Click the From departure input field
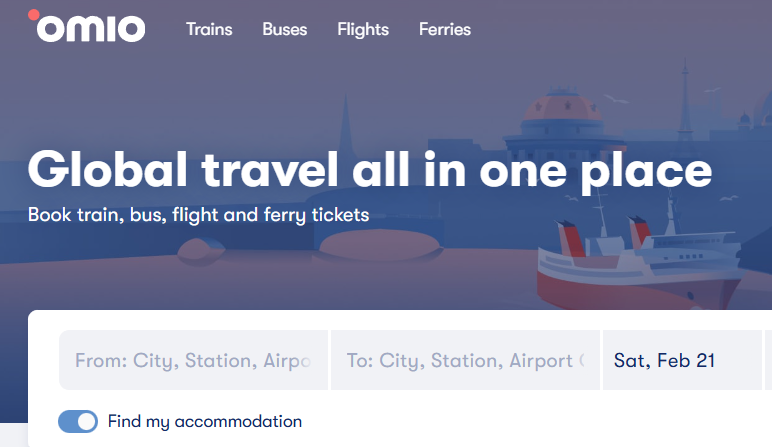This screenshot has width=772, height=447. pyautogui.click(x=194, y=360)
